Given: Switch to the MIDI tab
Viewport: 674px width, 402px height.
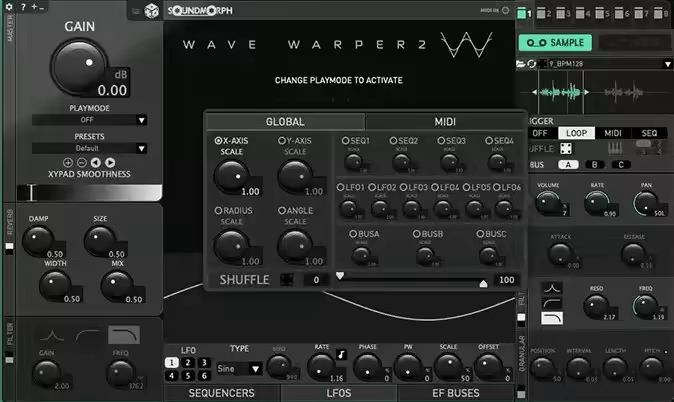Looking at the screenshot, I should click(x=445, y=122).
